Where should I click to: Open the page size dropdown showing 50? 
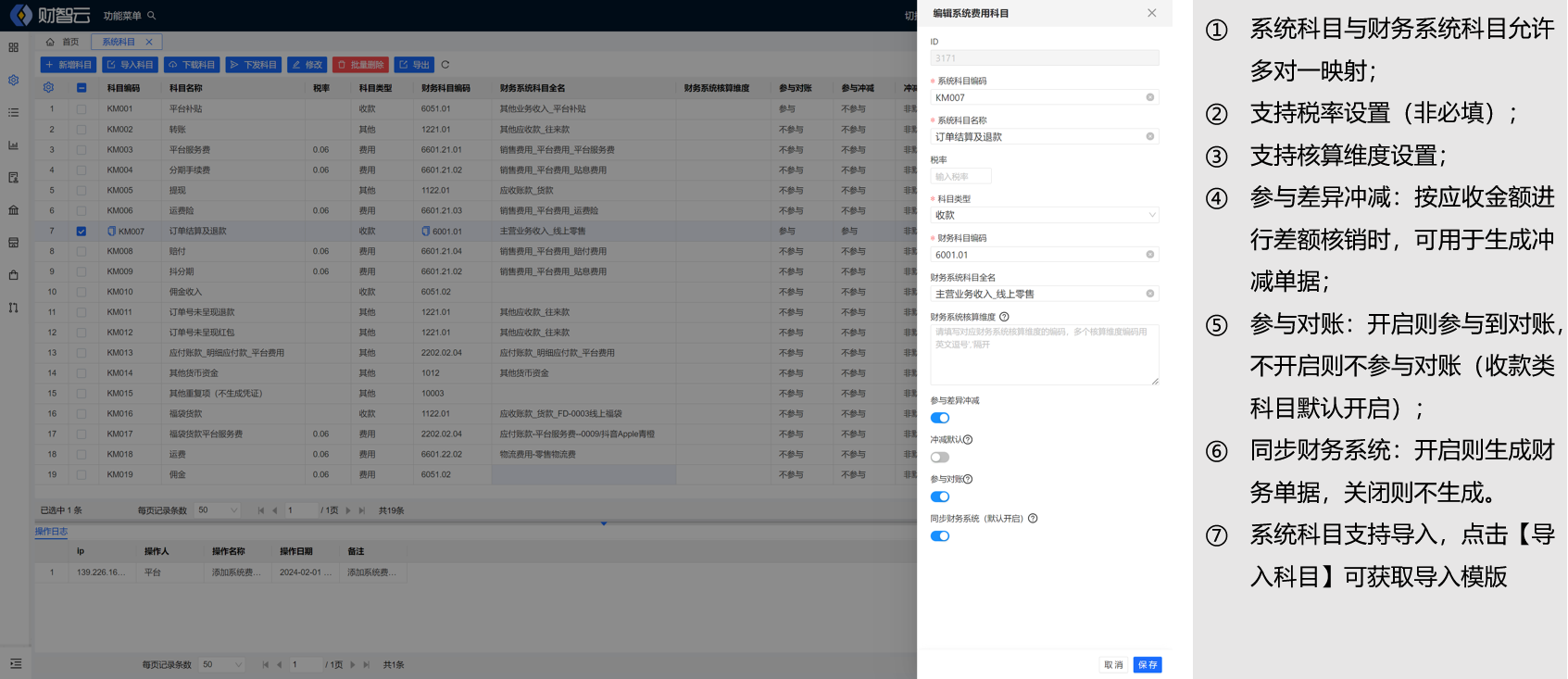coord(218,510)
